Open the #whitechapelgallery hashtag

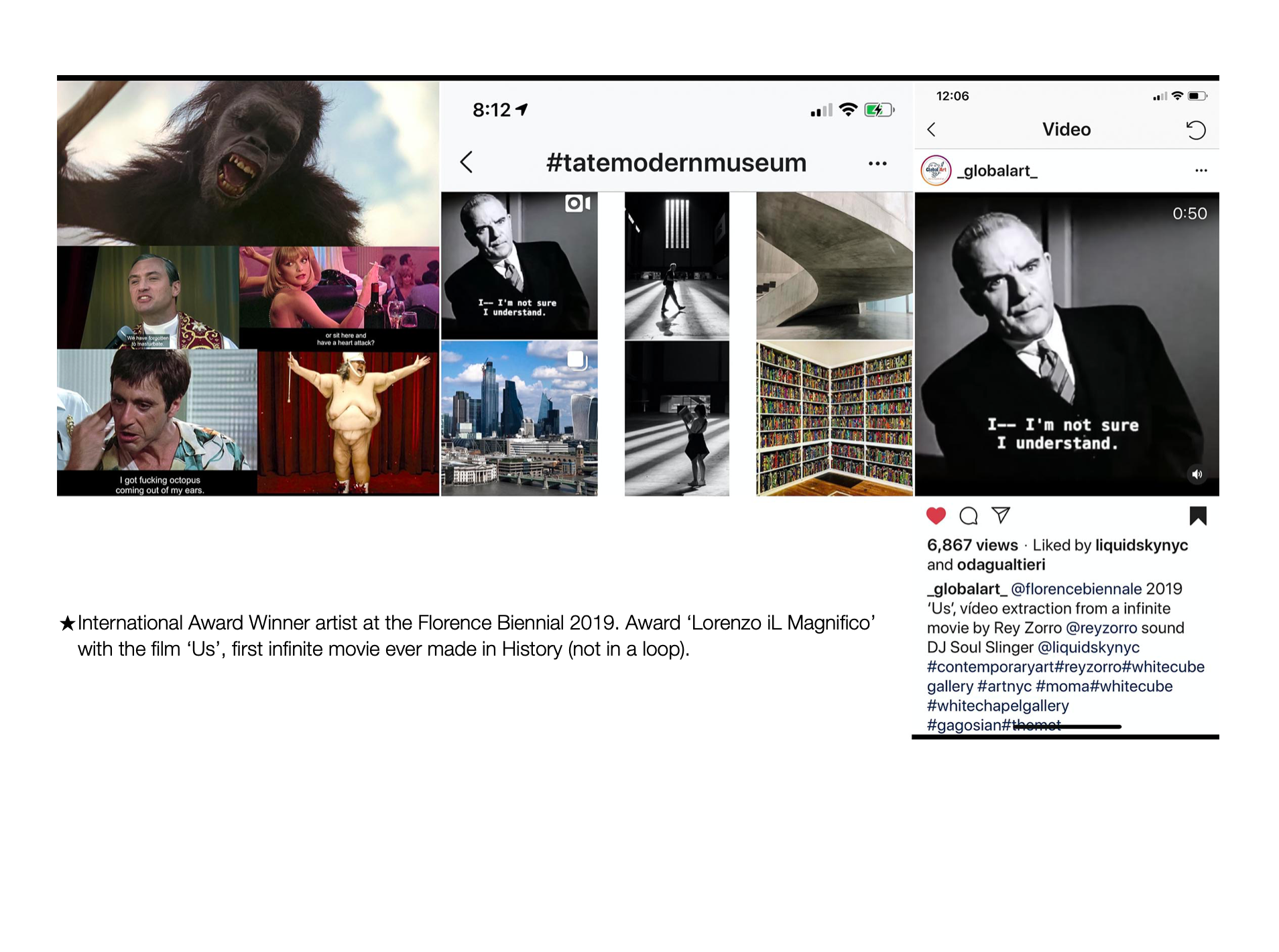pos(997,706)
